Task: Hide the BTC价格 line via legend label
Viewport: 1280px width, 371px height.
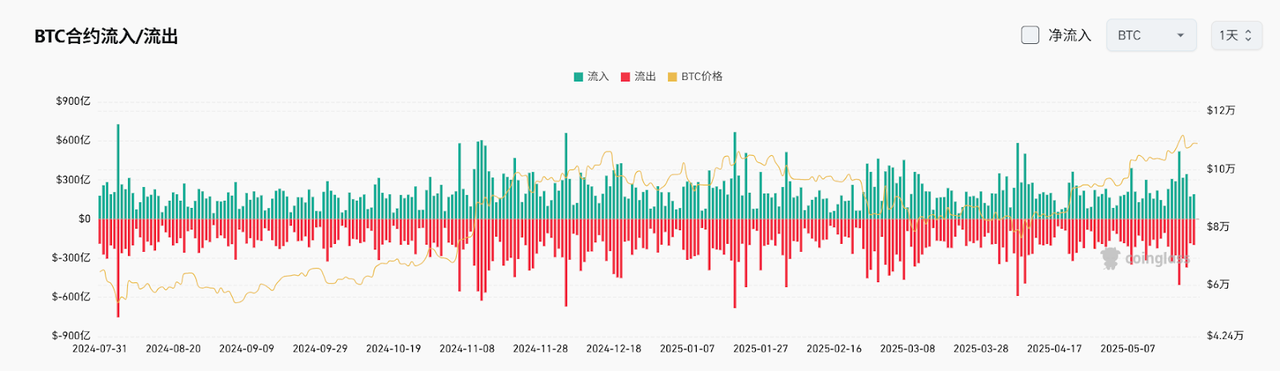Action: pos(702,76)
